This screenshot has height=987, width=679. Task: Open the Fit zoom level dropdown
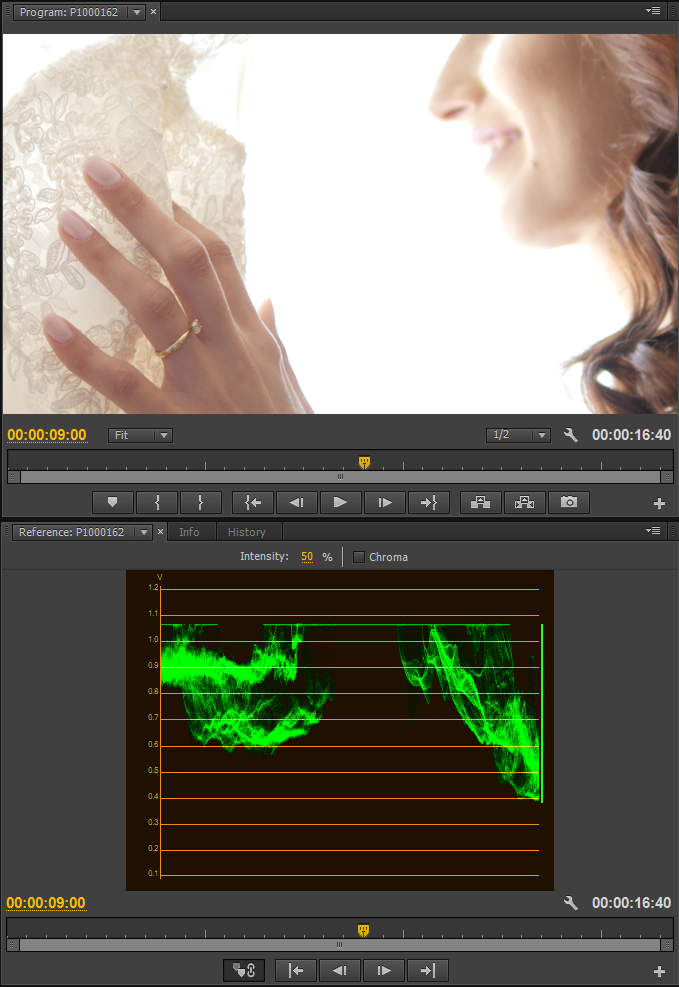tap(141, 435)
